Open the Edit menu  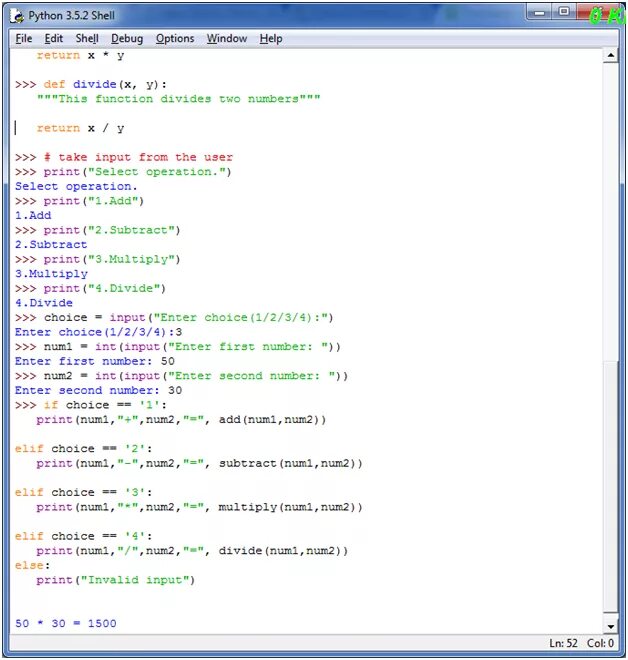point(53,39)
